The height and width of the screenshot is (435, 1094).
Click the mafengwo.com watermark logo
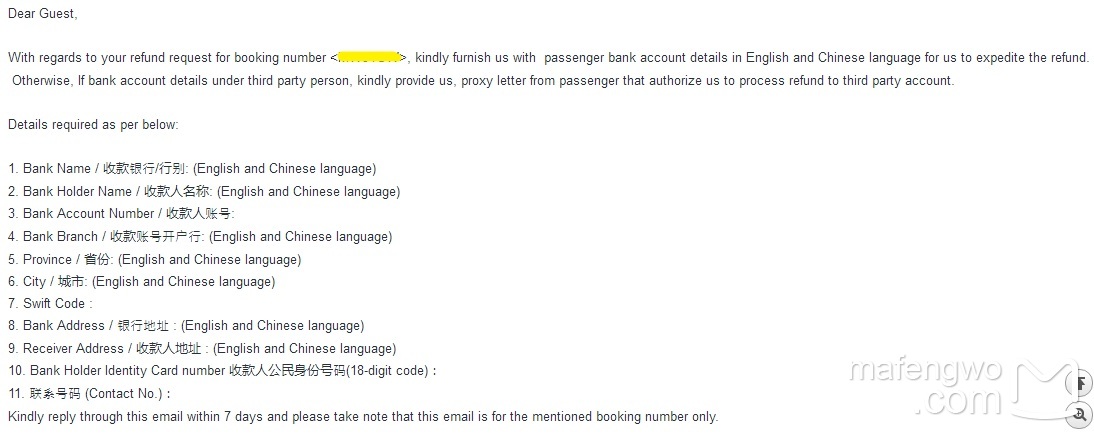tap(963, 386)
